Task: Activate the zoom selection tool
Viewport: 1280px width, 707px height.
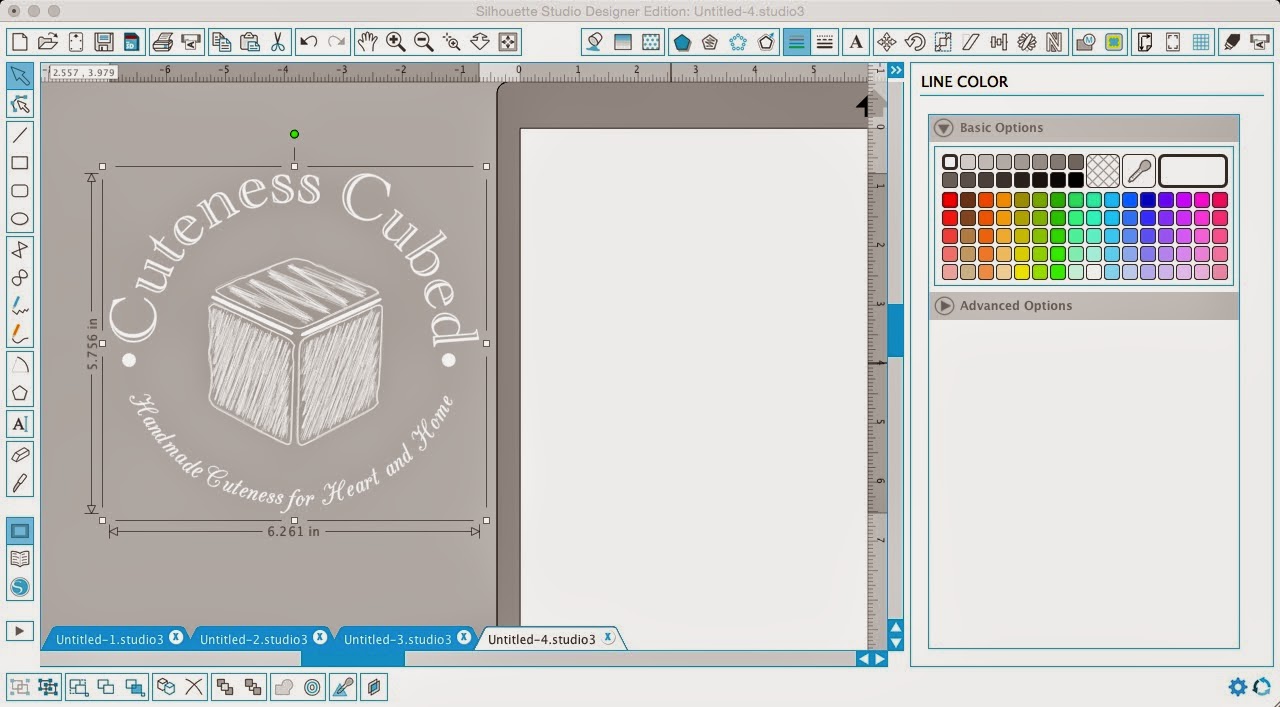Action: 452,42
